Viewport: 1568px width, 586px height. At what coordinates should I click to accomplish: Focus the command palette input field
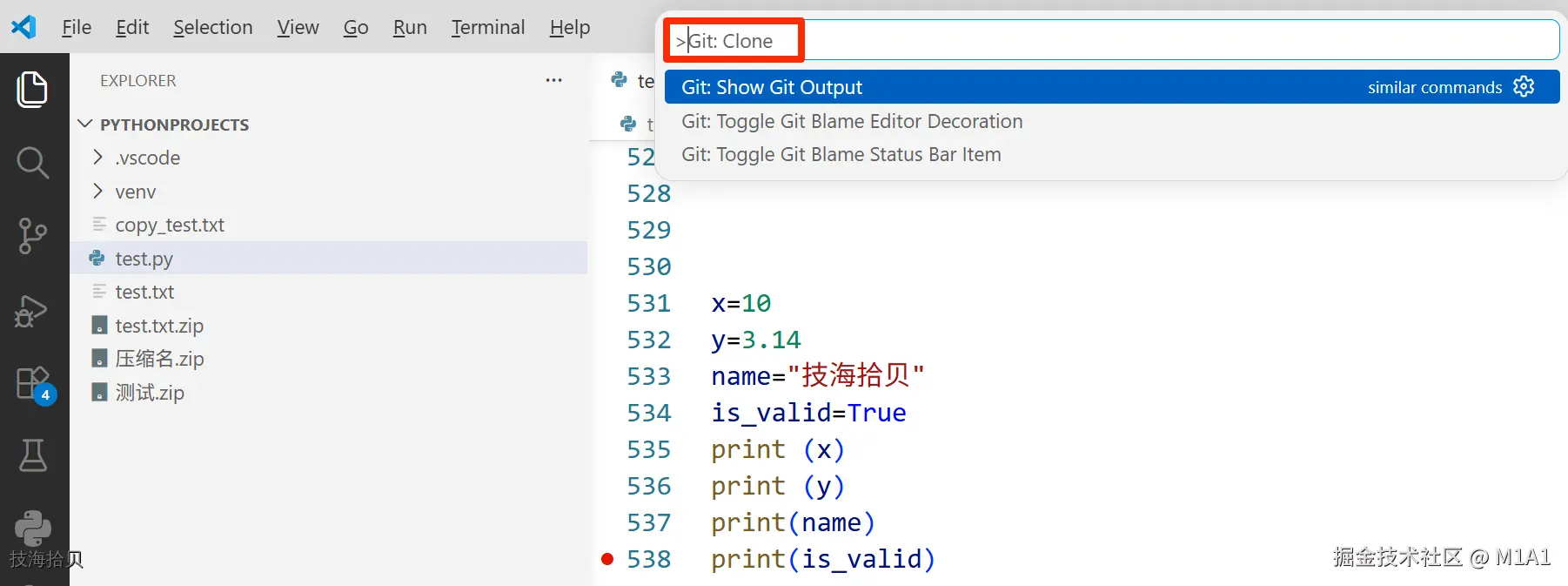tap(1112, 40)
